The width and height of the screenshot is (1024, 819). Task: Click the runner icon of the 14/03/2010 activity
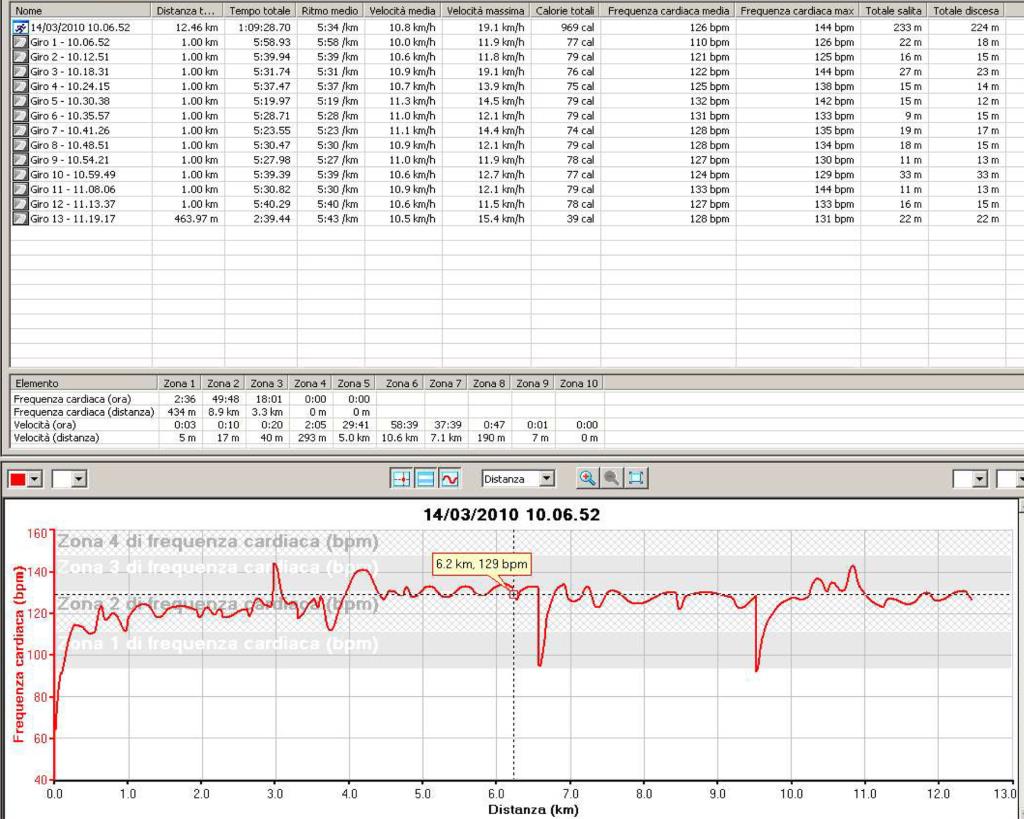[20, 28]
